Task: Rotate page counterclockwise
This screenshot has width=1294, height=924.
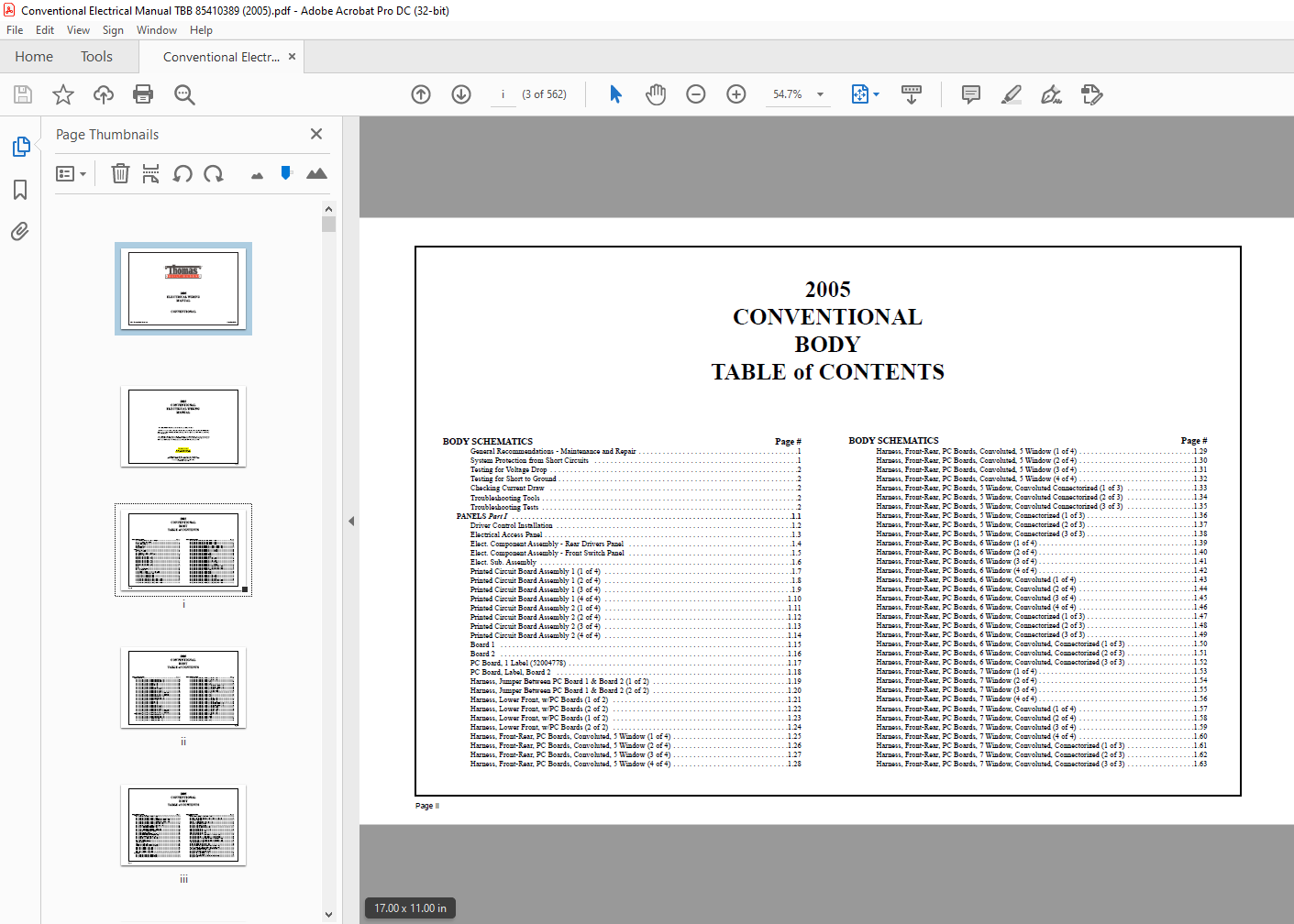Action: click(182, 173)
